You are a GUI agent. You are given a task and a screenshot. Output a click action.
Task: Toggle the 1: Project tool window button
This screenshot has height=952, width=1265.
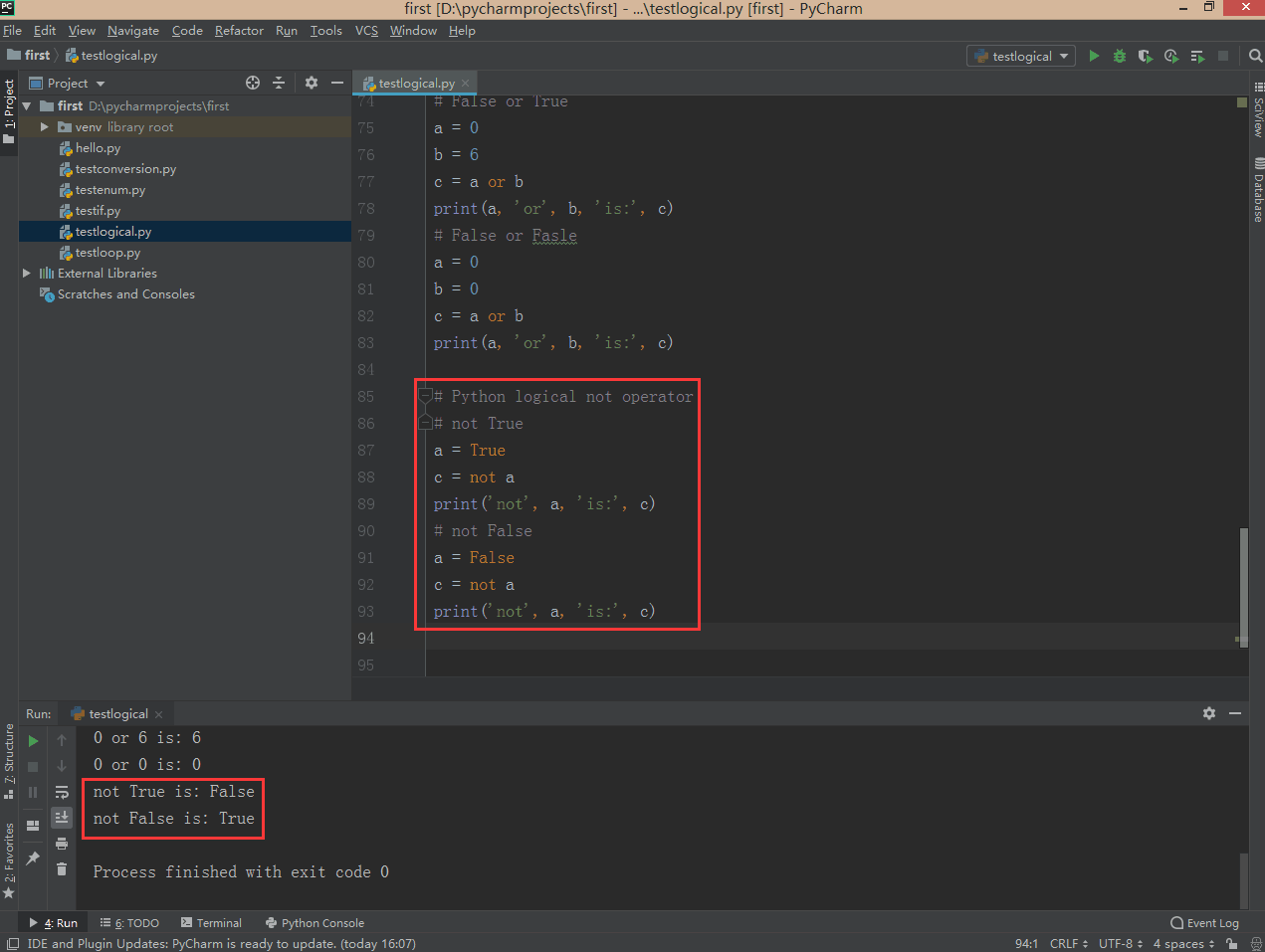pos(9,111)
